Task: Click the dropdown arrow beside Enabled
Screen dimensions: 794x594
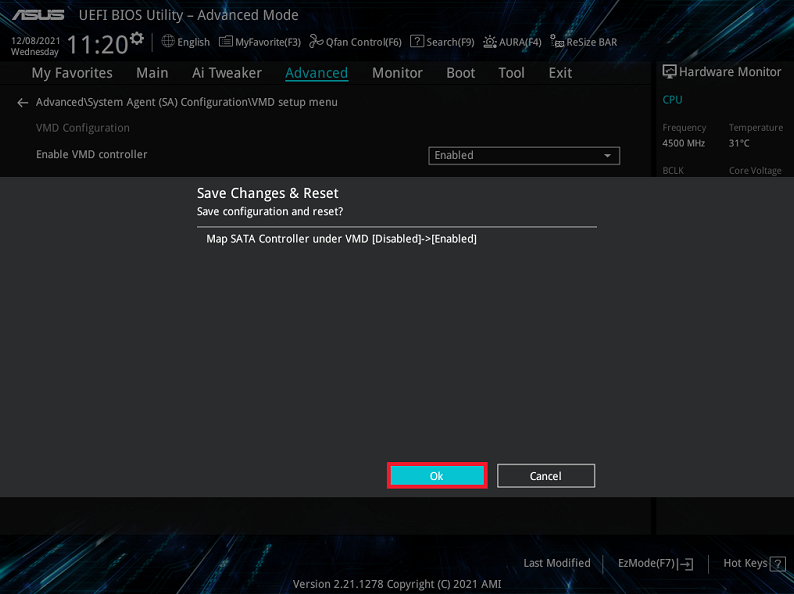Action: [x=607, y=156]
